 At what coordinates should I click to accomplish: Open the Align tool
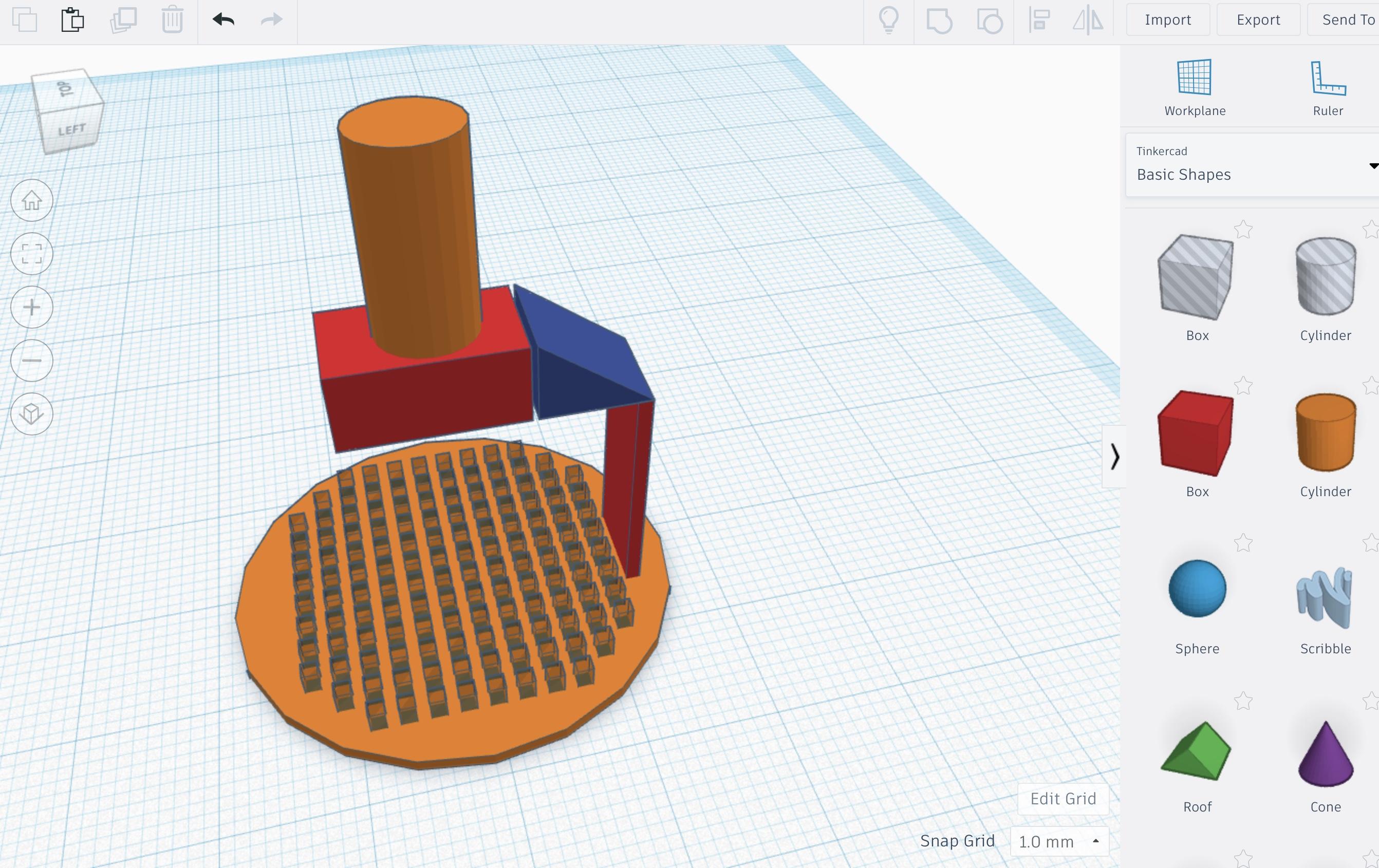click(1039, 20)
